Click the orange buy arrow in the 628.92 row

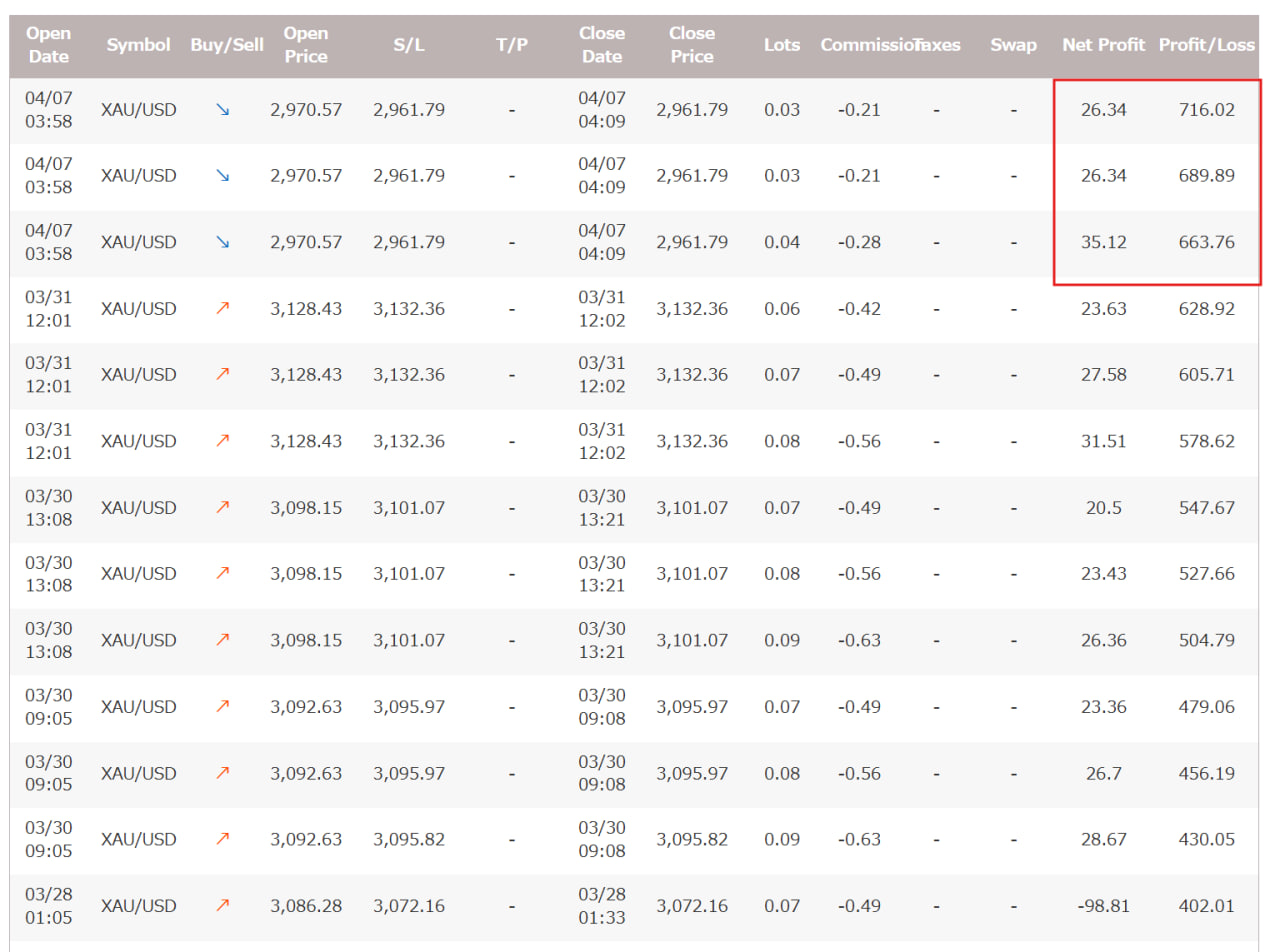pyautogui.click(x=223, y=309)
